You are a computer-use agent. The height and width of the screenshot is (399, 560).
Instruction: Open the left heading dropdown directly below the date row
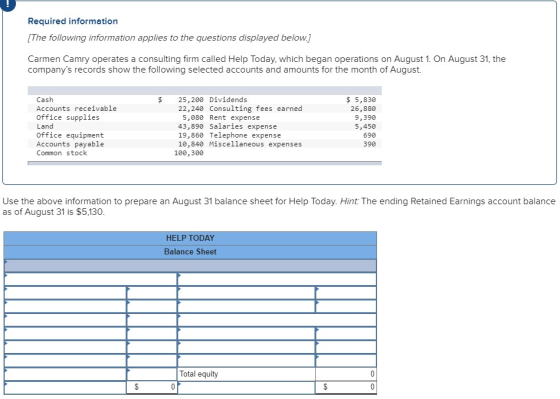click(91, 279)
